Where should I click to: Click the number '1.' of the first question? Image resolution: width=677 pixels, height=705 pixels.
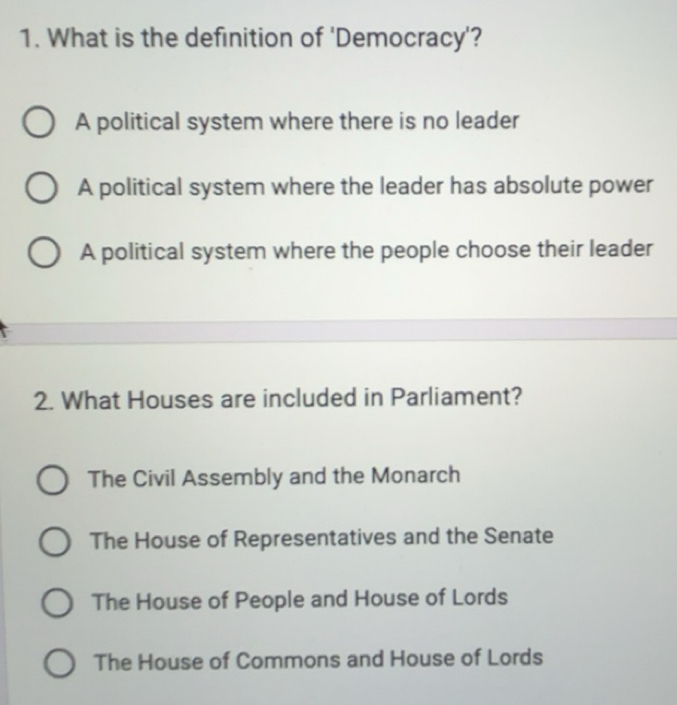point(28,41)
